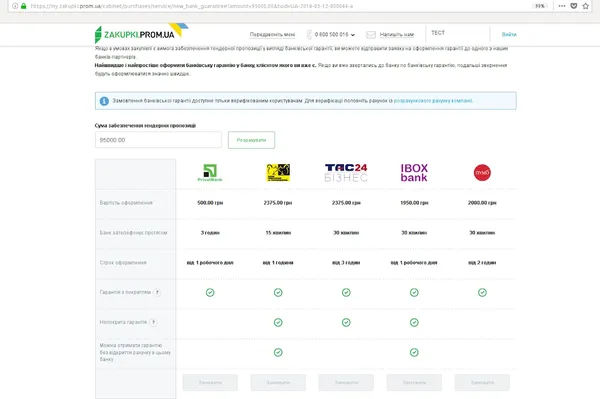Click the covered guarantee checkmark under the red ПУМБ logo
Image resolution: width=600 pixels, height=399 pixels.
pos(482,292)
